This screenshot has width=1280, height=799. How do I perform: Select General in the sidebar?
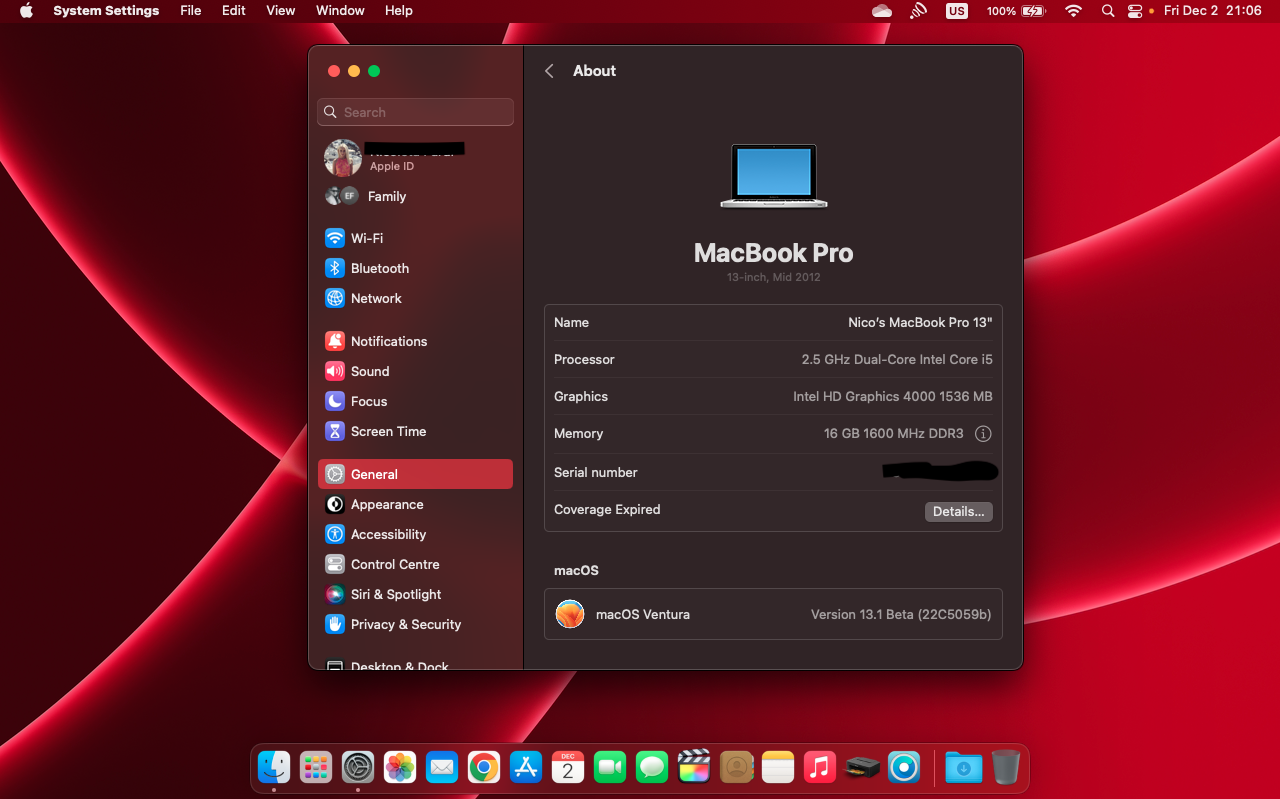click(x=415, y=474)
